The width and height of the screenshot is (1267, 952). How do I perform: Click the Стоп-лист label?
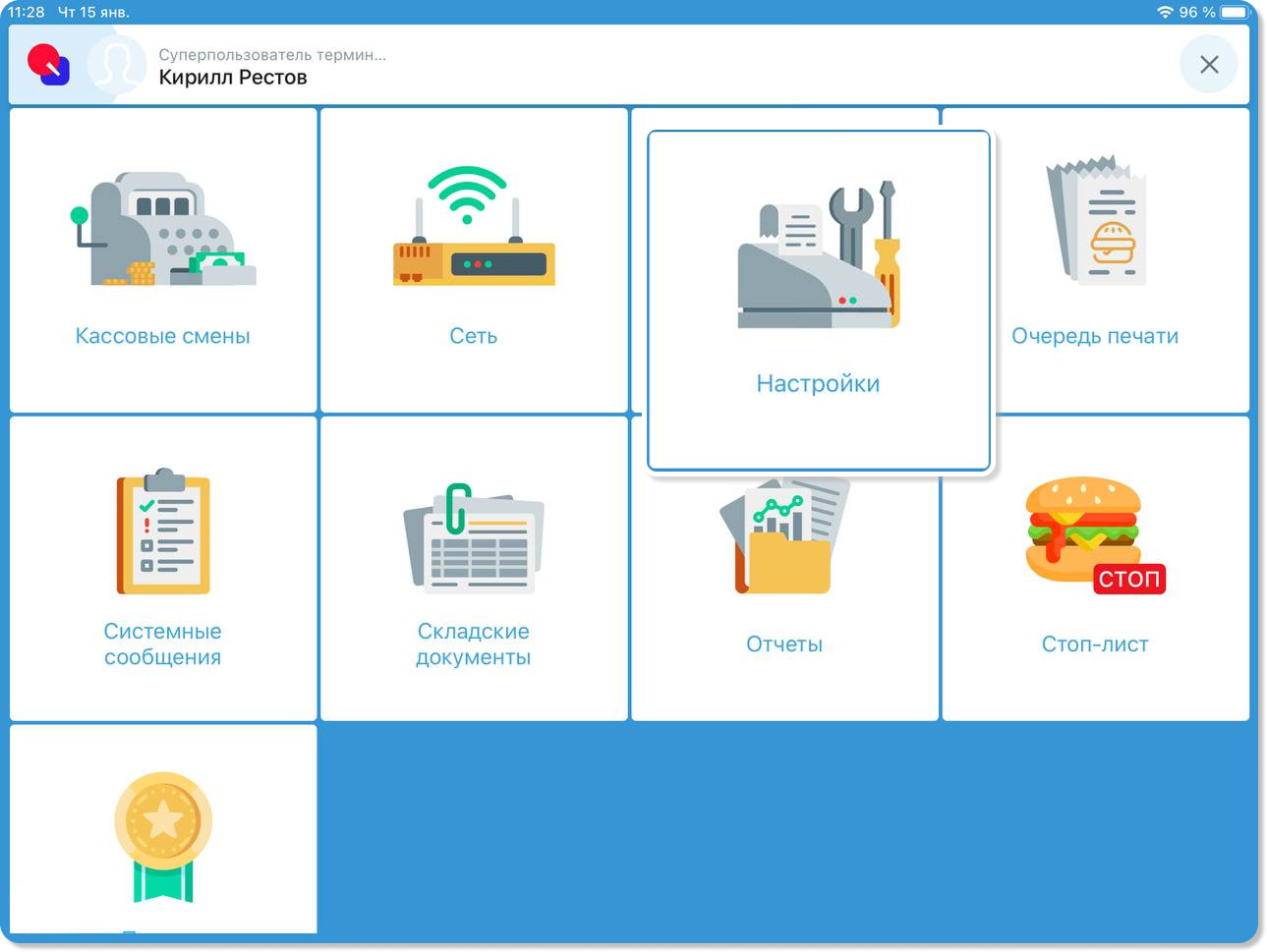point(1095,644)
